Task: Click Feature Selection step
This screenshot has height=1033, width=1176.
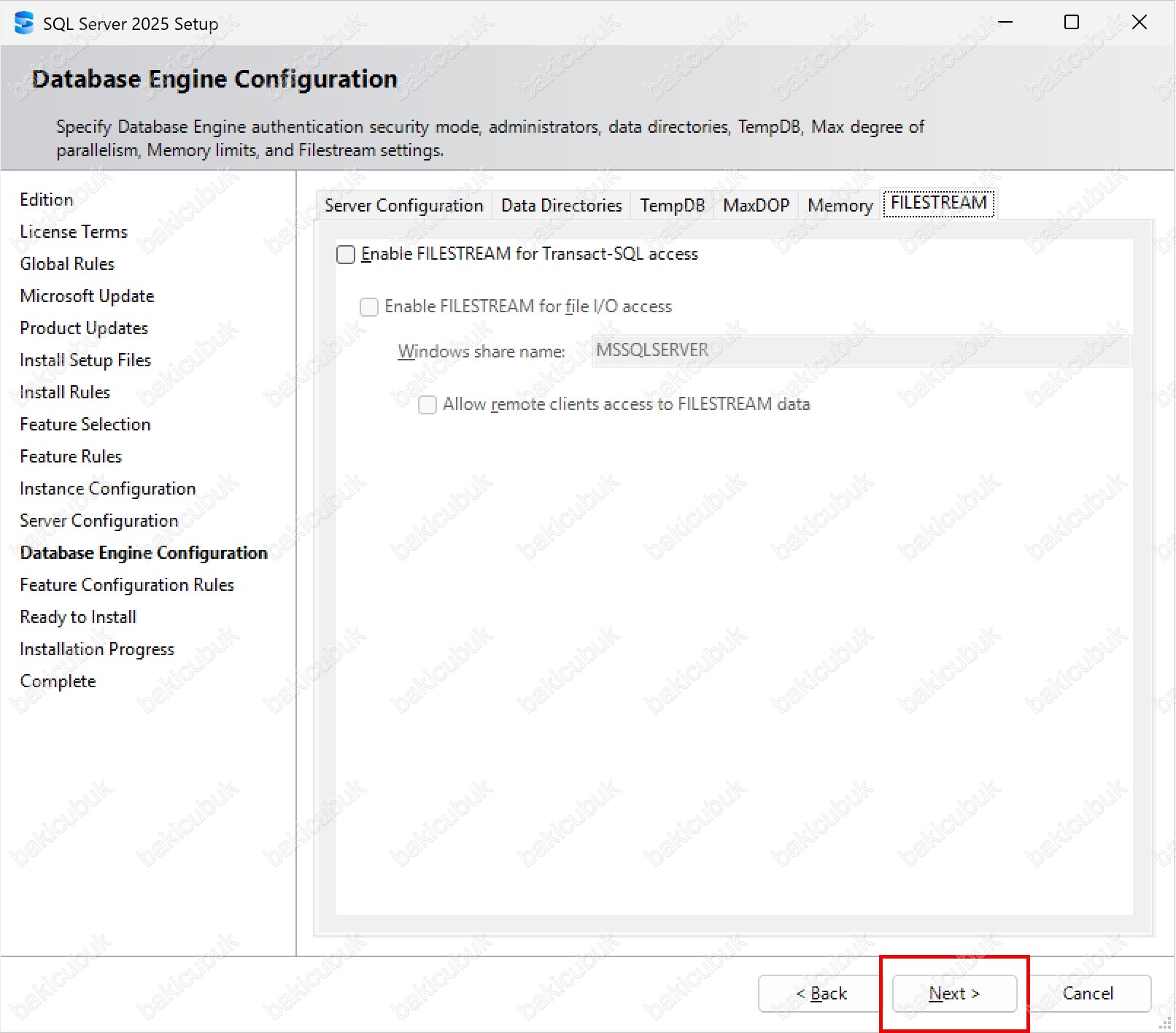Action: [85, 425]
